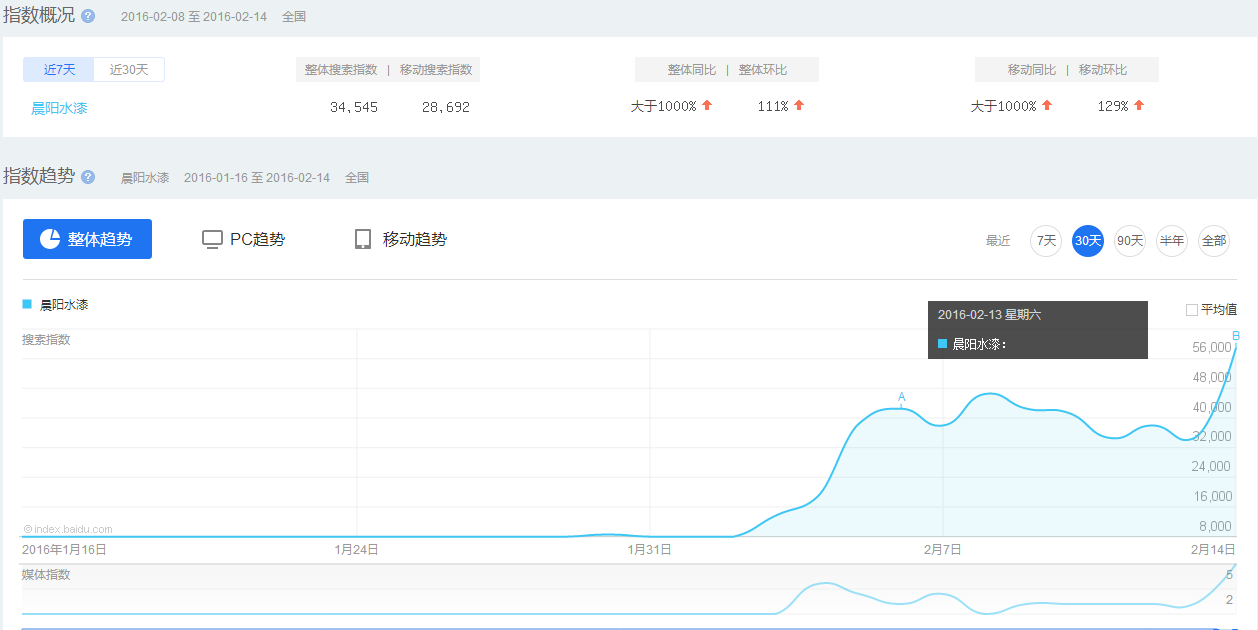Viewport: 1258px width, 630px height.
Task: Click the 2016年1月16日 axis label
Action: point(64,549)
